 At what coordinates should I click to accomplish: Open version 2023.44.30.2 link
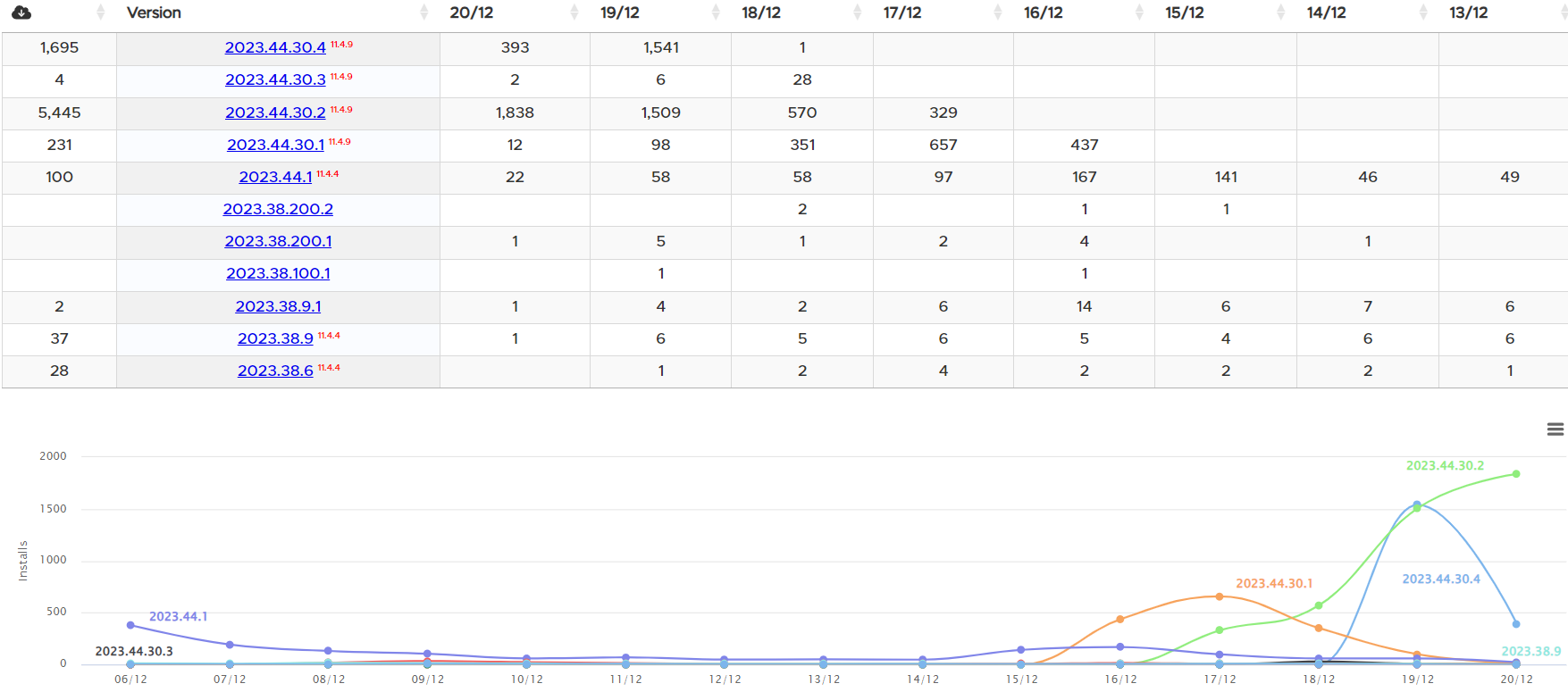tap(275, 113)
